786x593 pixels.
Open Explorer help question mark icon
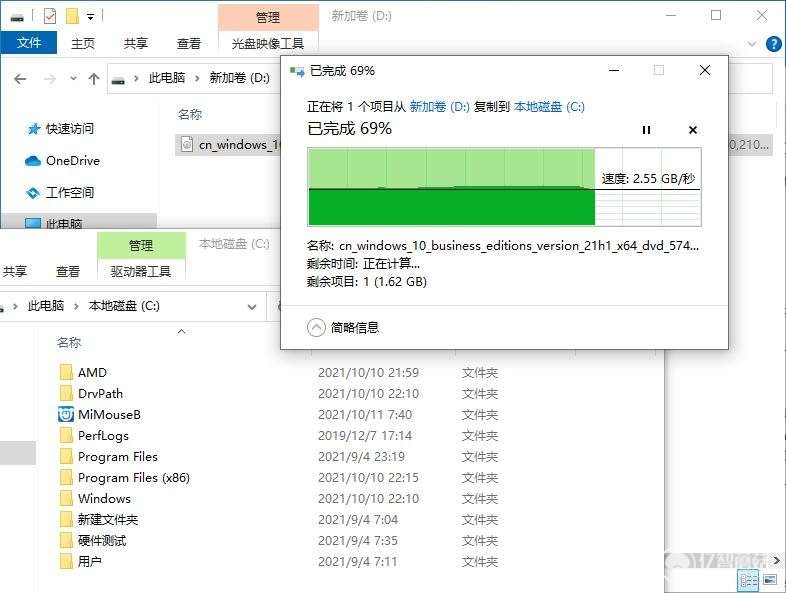tap(773, 44)
